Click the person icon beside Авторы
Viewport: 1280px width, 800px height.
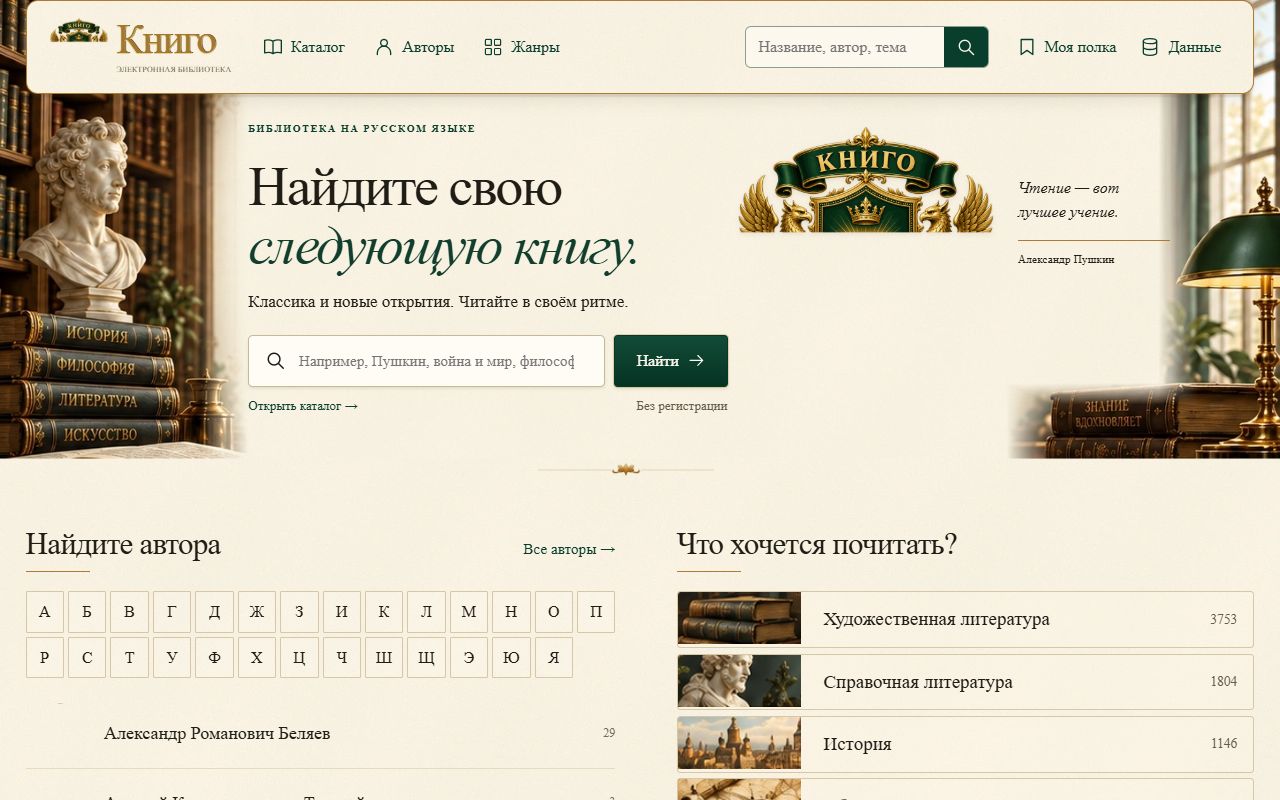[384, 47]
